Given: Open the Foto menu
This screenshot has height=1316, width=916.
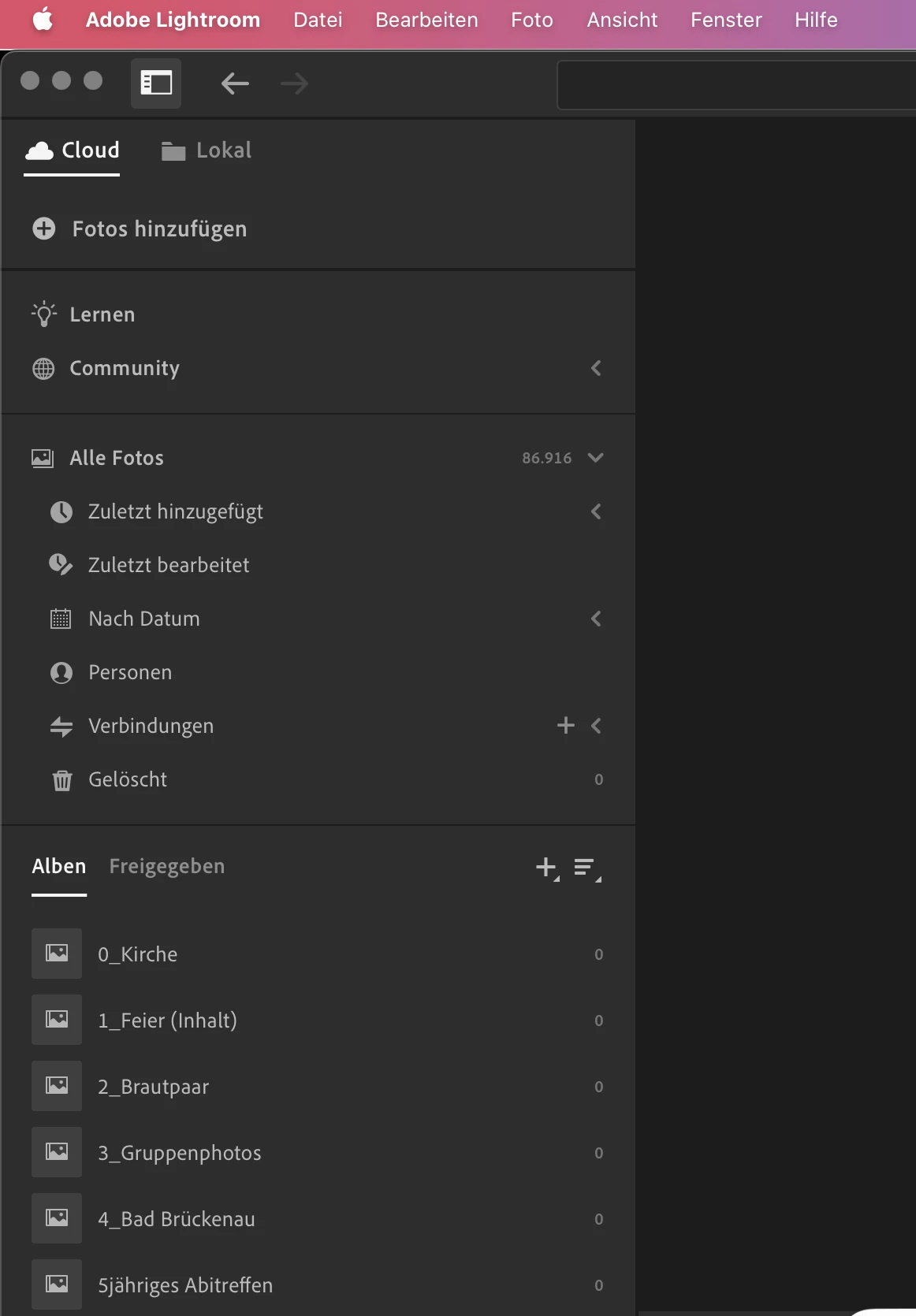Looking at the screenshot, I should pos(532,20).
